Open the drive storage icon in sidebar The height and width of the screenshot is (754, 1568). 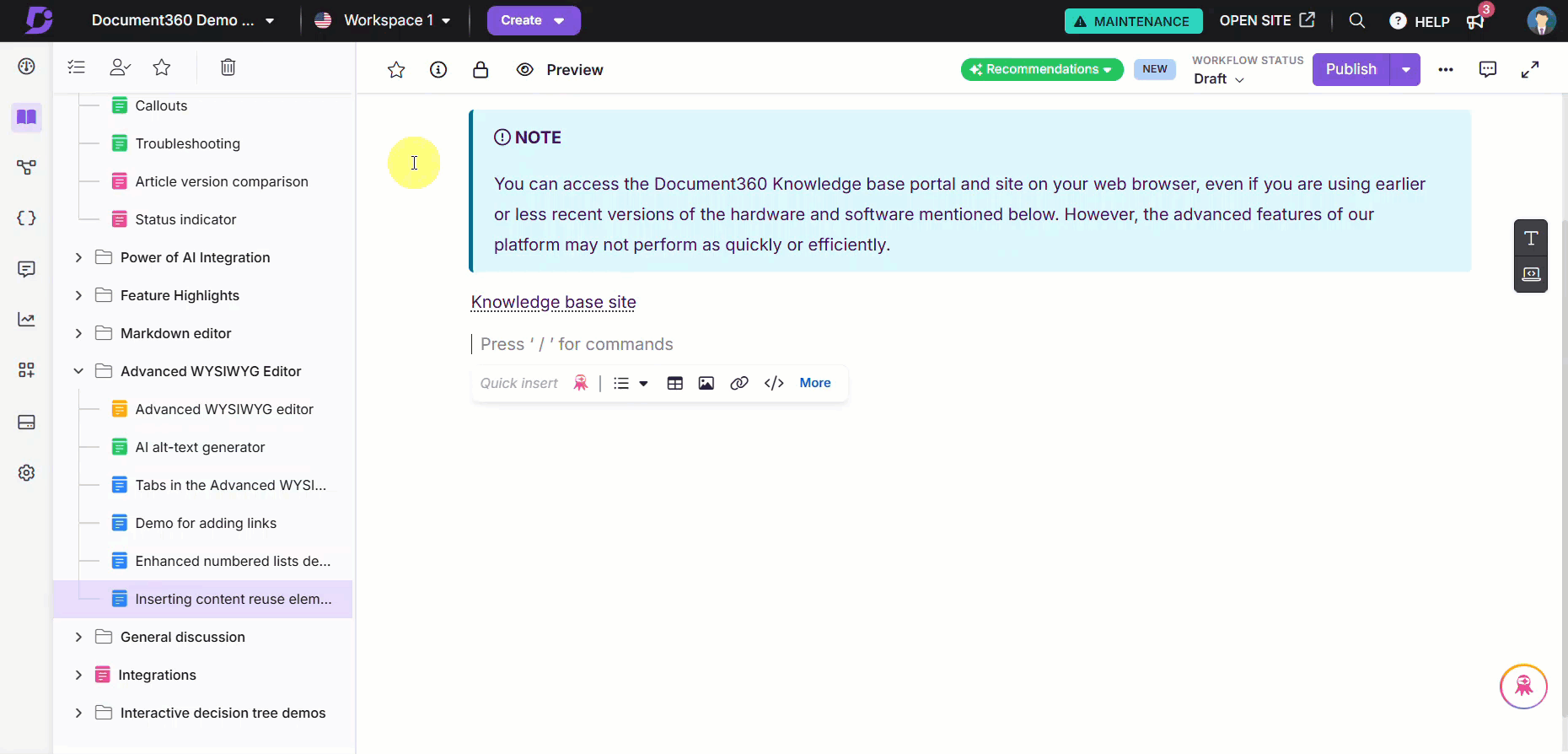pos(27,423)
